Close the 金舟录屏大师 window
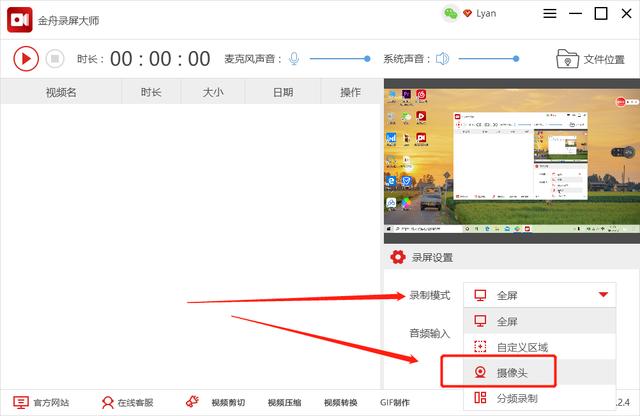 click(627, 13)
